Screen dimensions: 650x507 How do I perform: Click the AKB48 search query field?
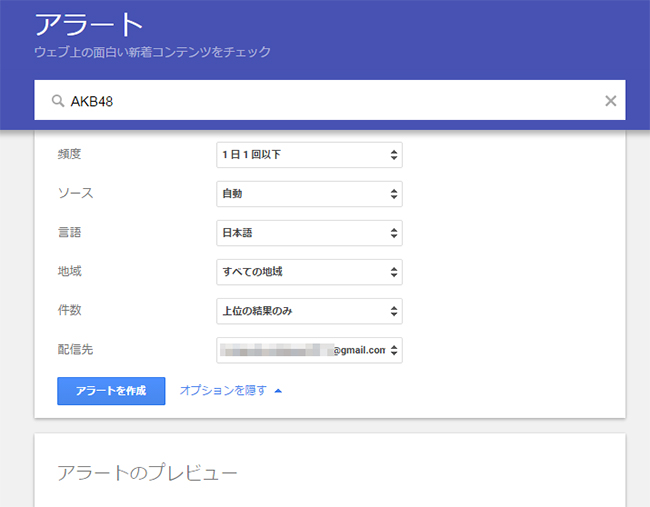point(330,100)
